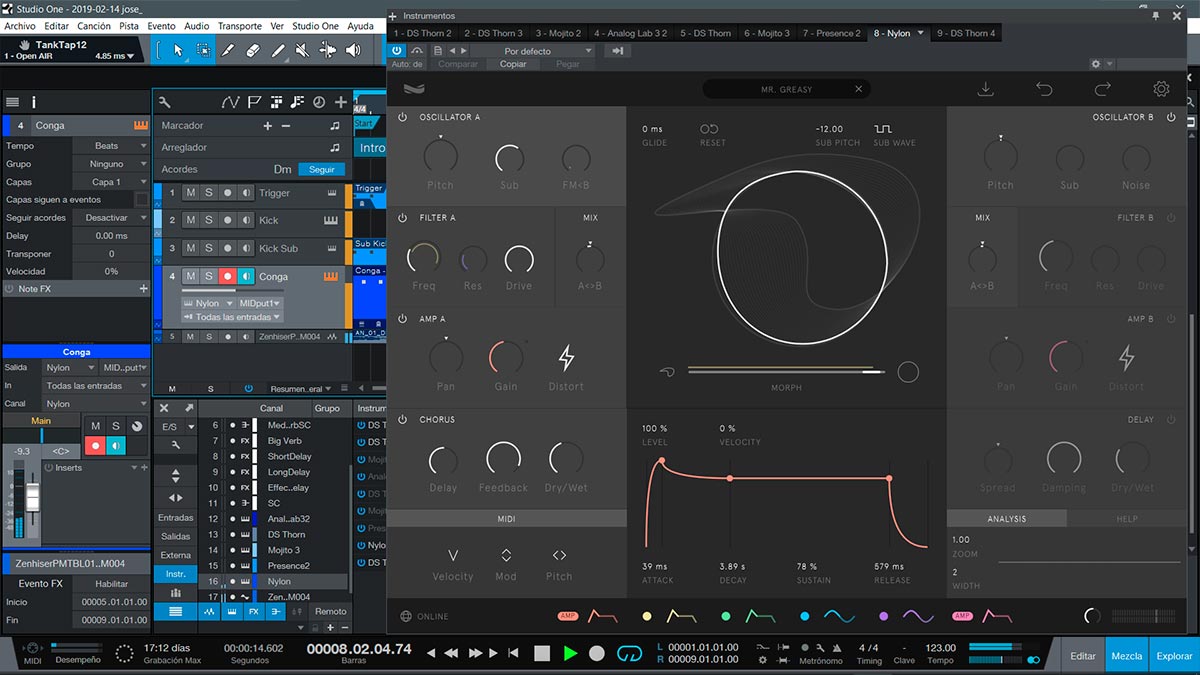Open the Salida Nylon dropdown
The image size is (1200, 675).
tap(69, 368)
